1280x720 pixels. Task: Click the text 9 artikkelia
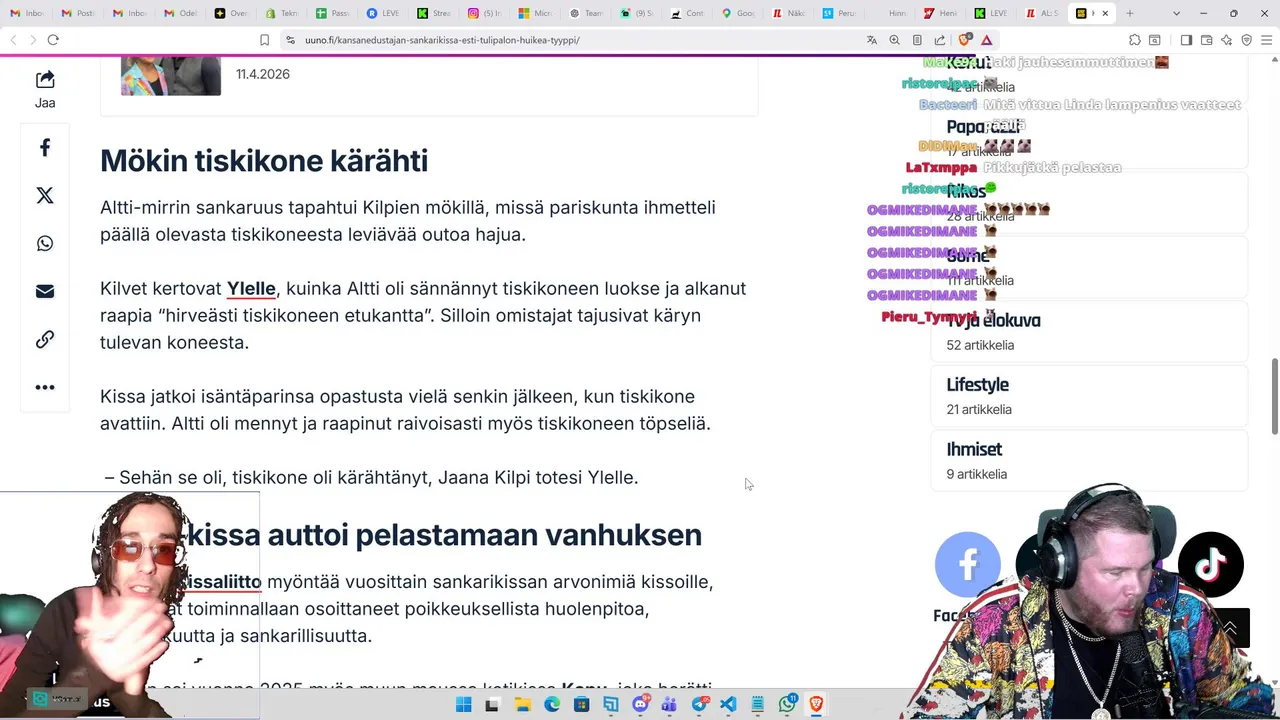point(976,474)
